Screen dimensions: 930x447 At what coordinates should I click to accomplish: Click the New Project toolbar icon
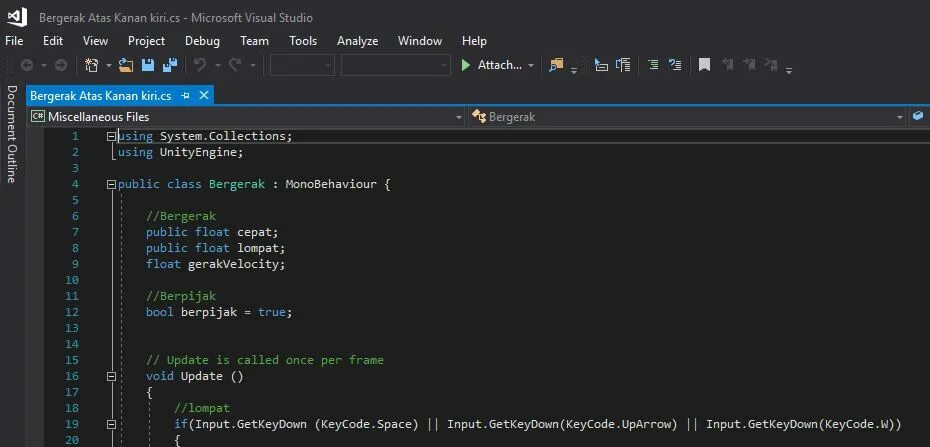(x=91, y=65)
